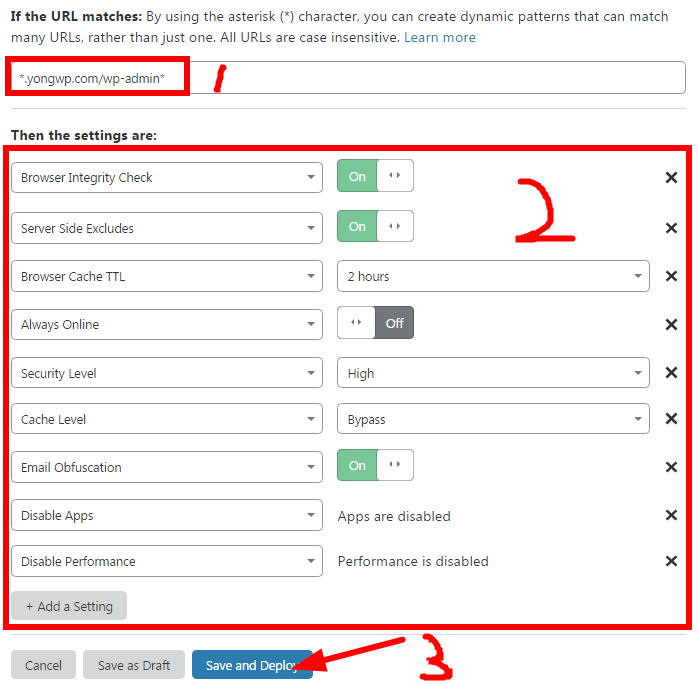Click the Save and Deploy button
Viewport: 698px width, 685px height.
click(251, 665)
